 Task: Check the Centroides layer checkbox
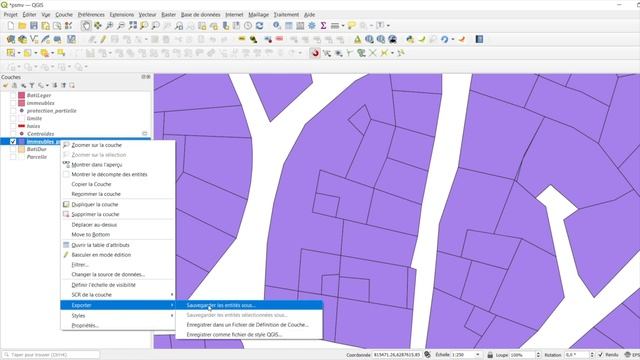click(x=13, y=134)
